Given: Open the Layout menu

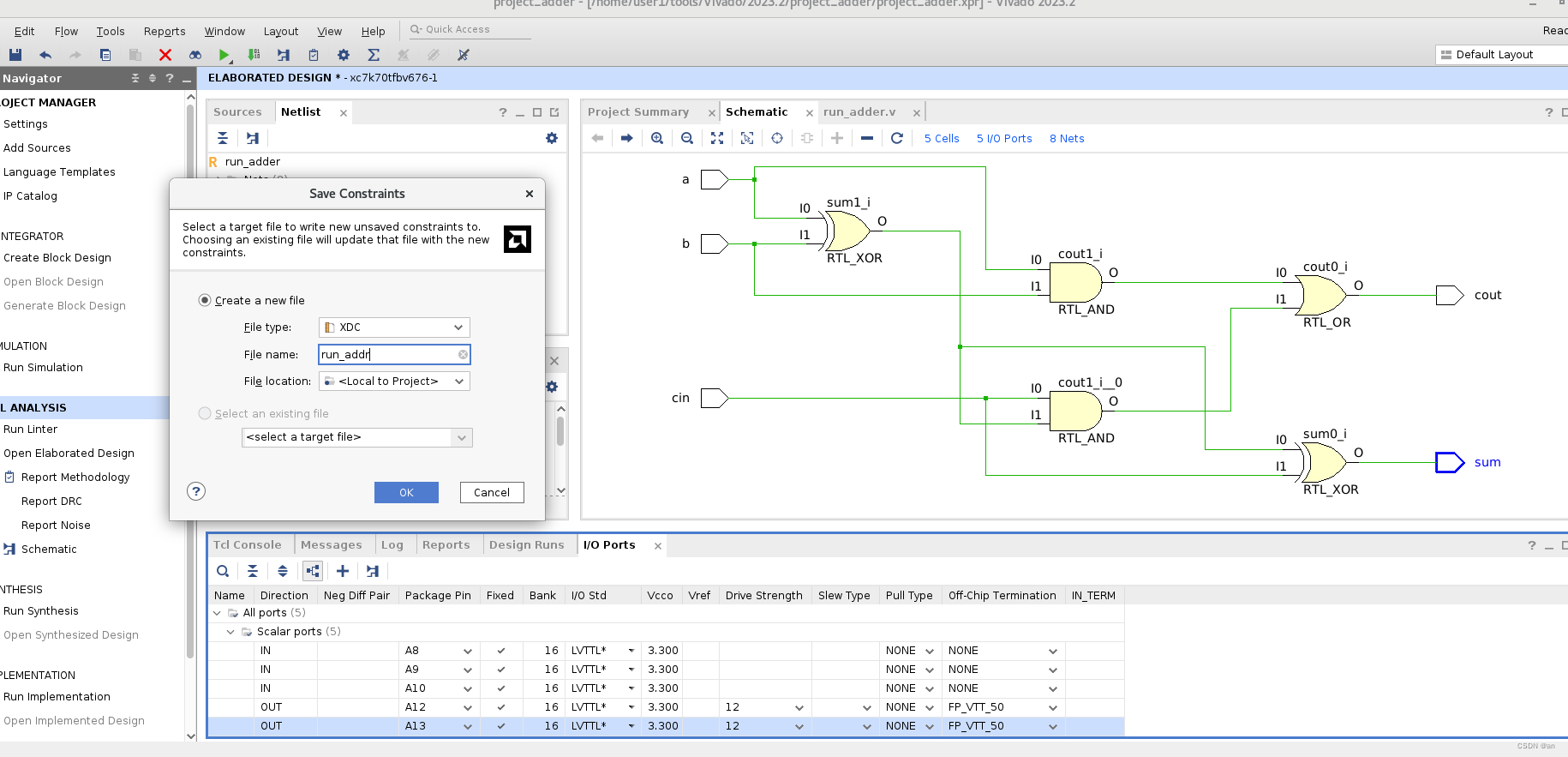Looking at the screenshot, I should coord(281,31).
